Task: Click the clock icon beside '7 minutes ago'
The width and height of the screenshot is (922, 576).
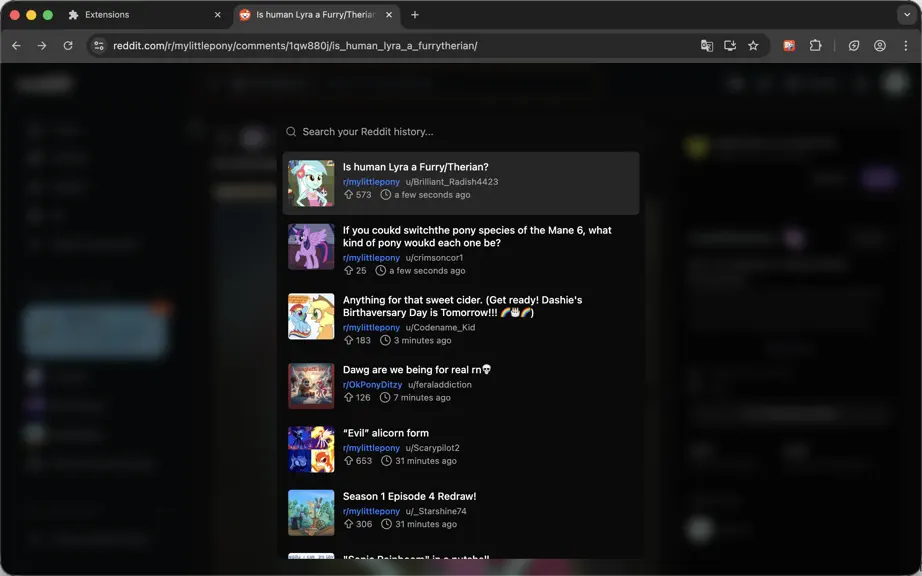Action: 385,397
